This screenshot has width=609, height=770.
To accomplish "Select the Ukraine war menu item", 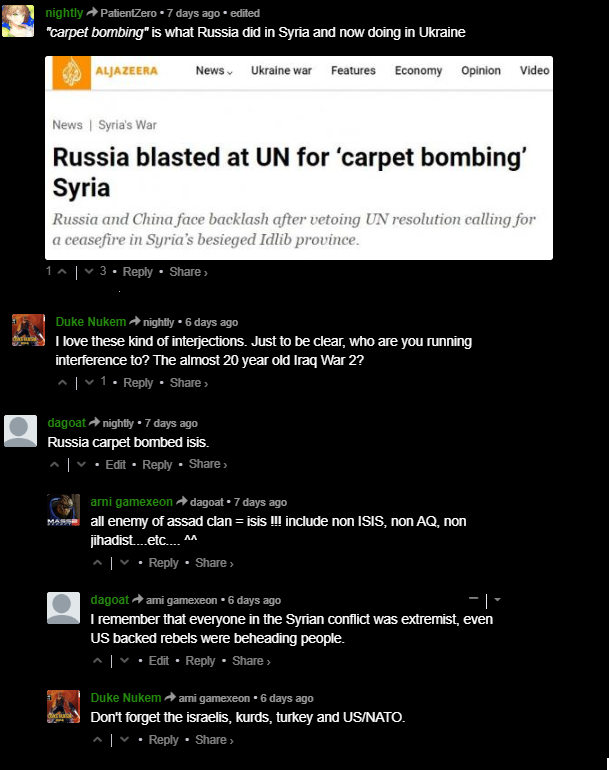I will (x=281, y=71).
